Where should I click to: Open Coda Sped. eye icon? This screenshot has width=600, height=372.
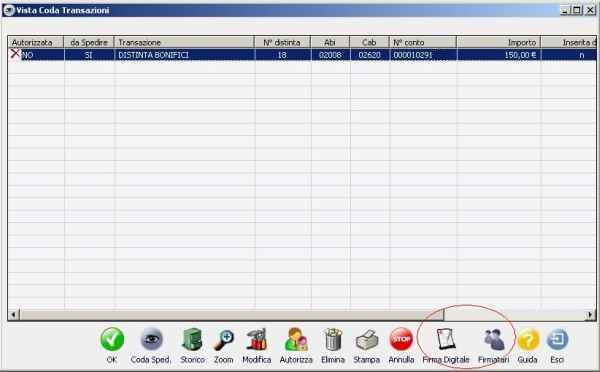pos(152,339)
